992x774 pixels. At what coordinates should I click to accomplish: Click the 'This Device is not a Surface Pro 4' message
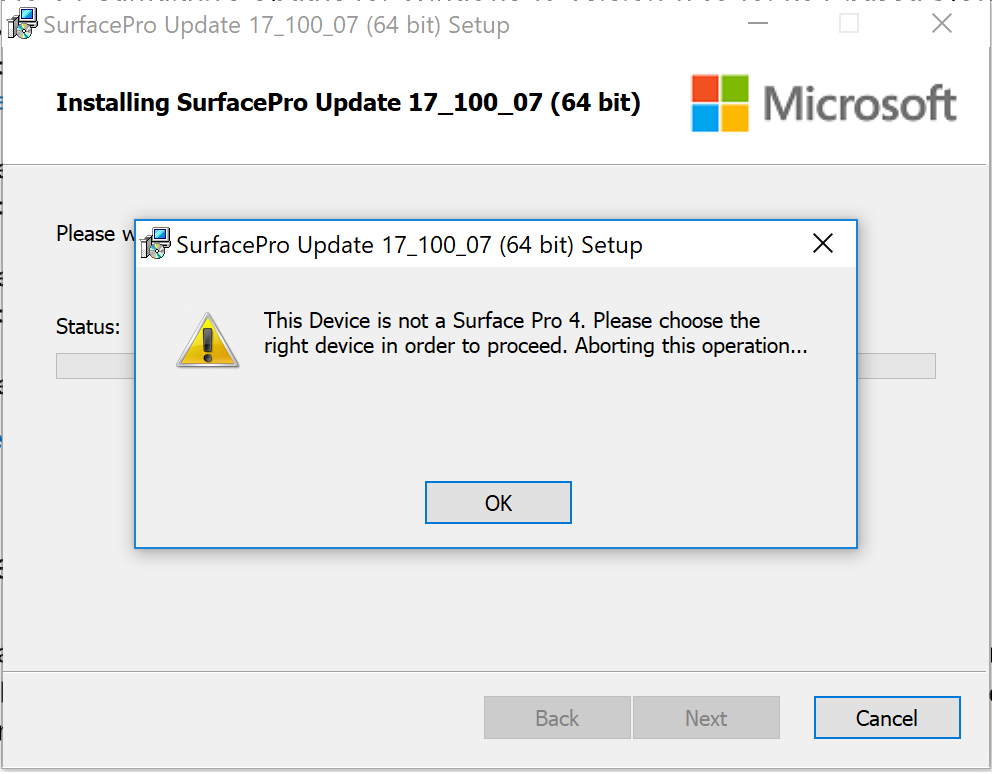[535, 333]
